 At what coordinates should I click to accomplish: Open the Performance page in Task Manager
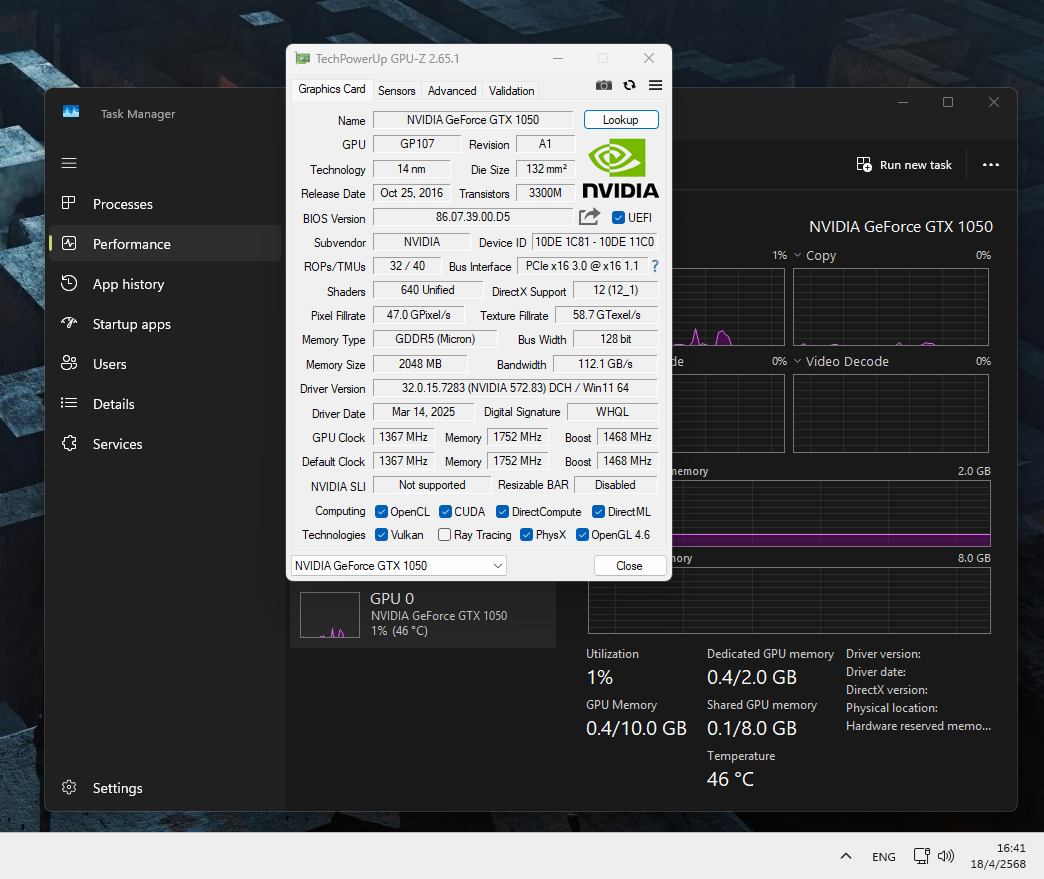[x=165, y=244]
